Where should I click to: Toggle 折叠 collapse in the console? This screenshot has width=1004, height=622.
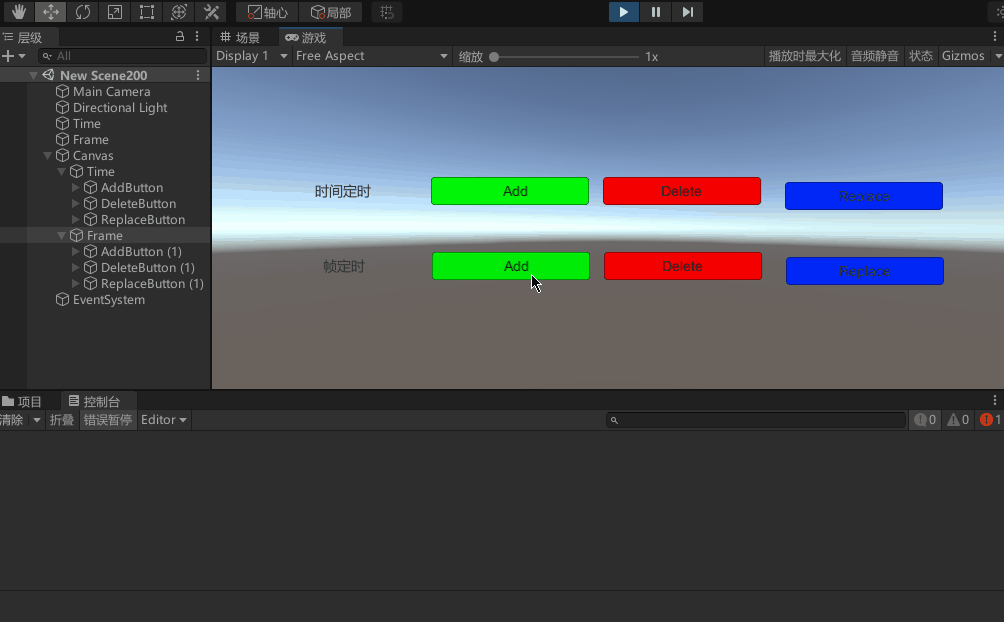62,420
